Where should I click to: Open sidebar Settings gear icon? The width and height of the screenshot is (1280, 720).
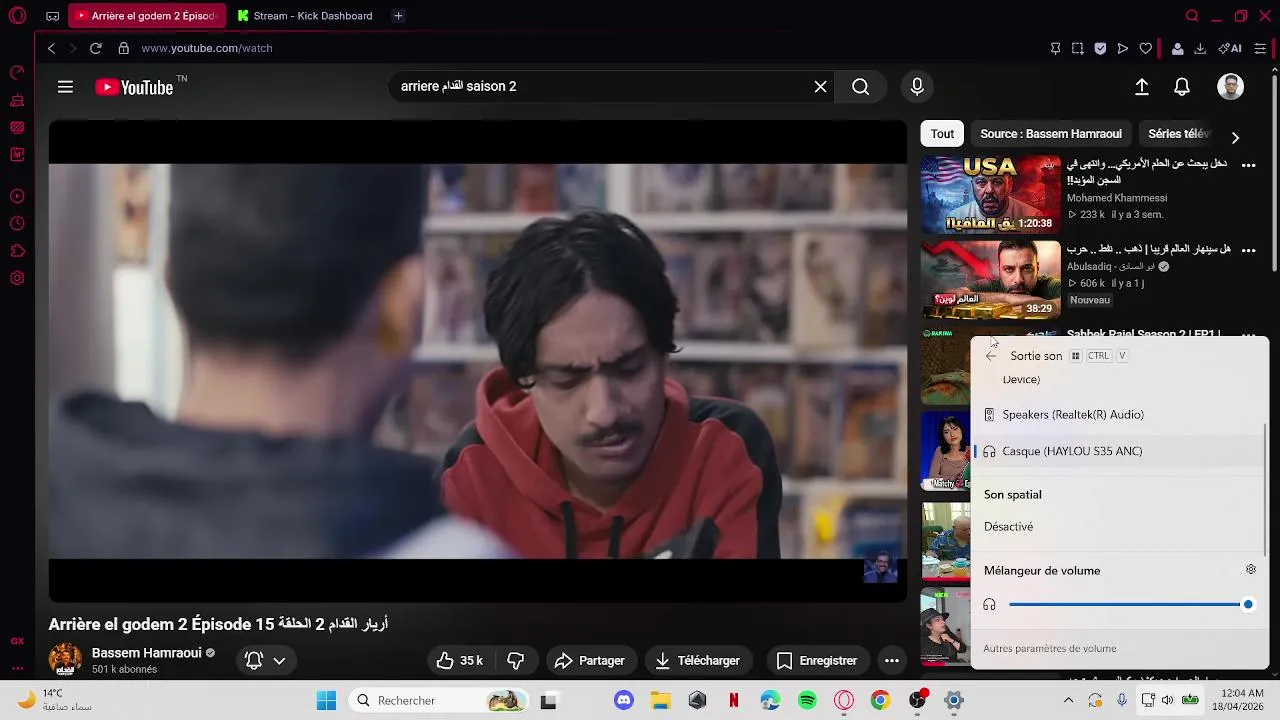click(x=17, y=278)
